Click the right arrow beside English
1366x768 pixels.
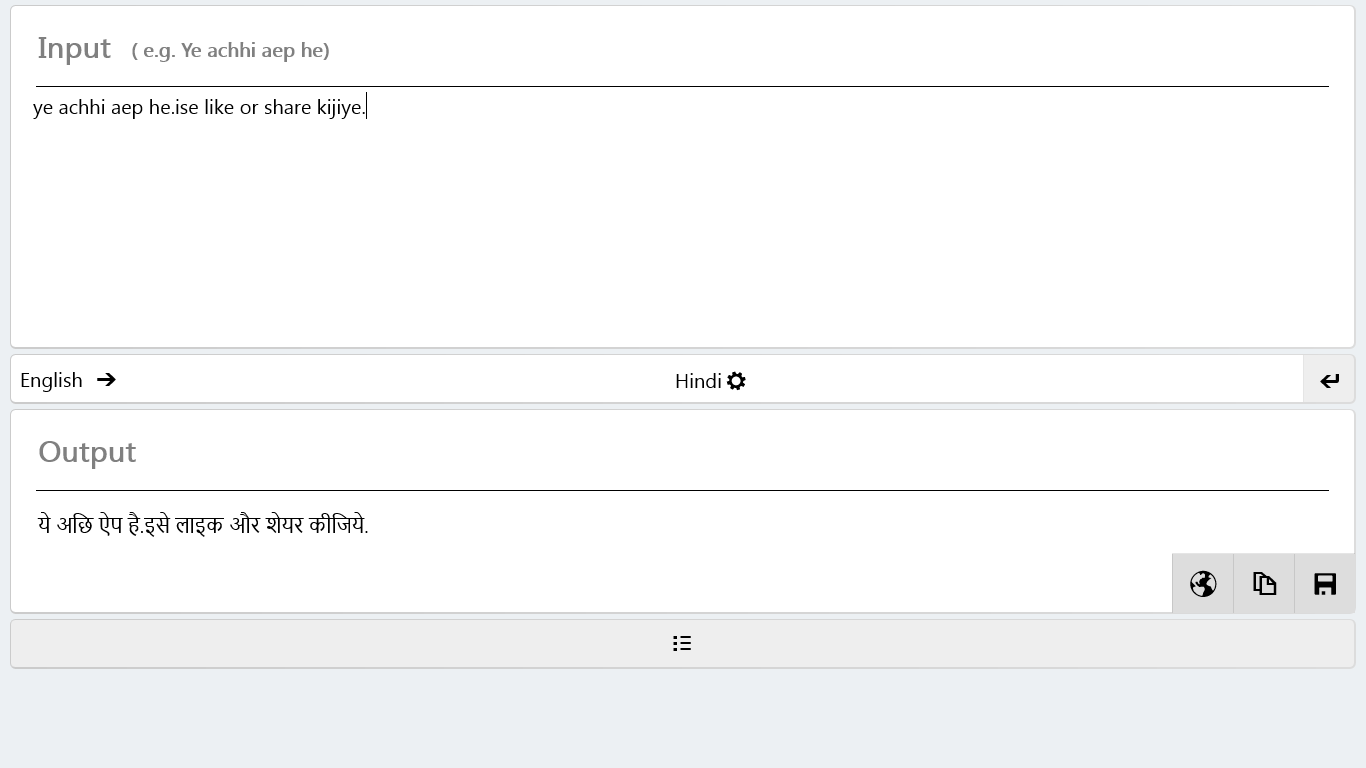(x=106, y=380)
